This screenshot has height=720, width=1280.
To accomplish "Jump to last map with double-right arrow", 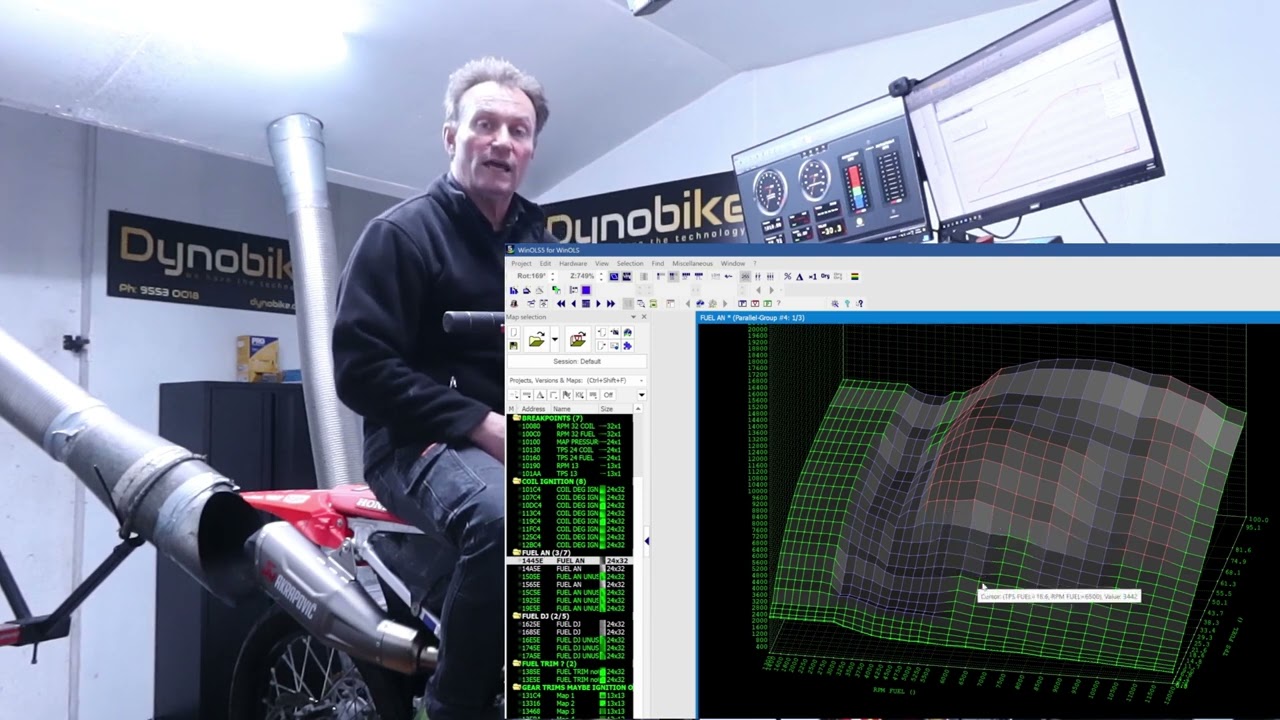I will [x=611, y=303].
